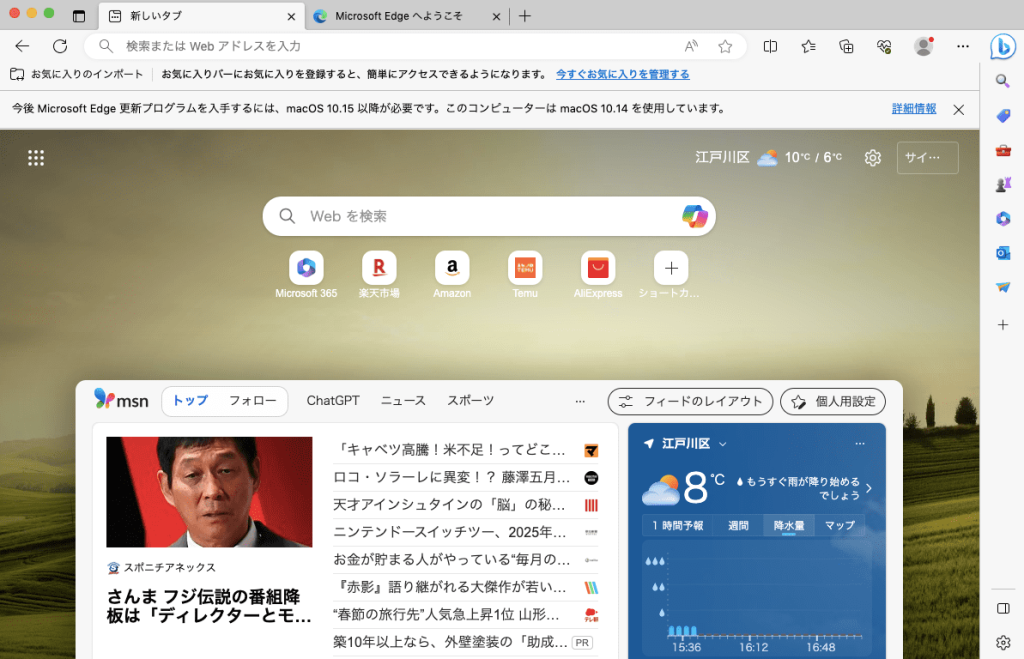Show more feed categories via the ellipsis
The image size is (1024, 659).
point(580,401)
